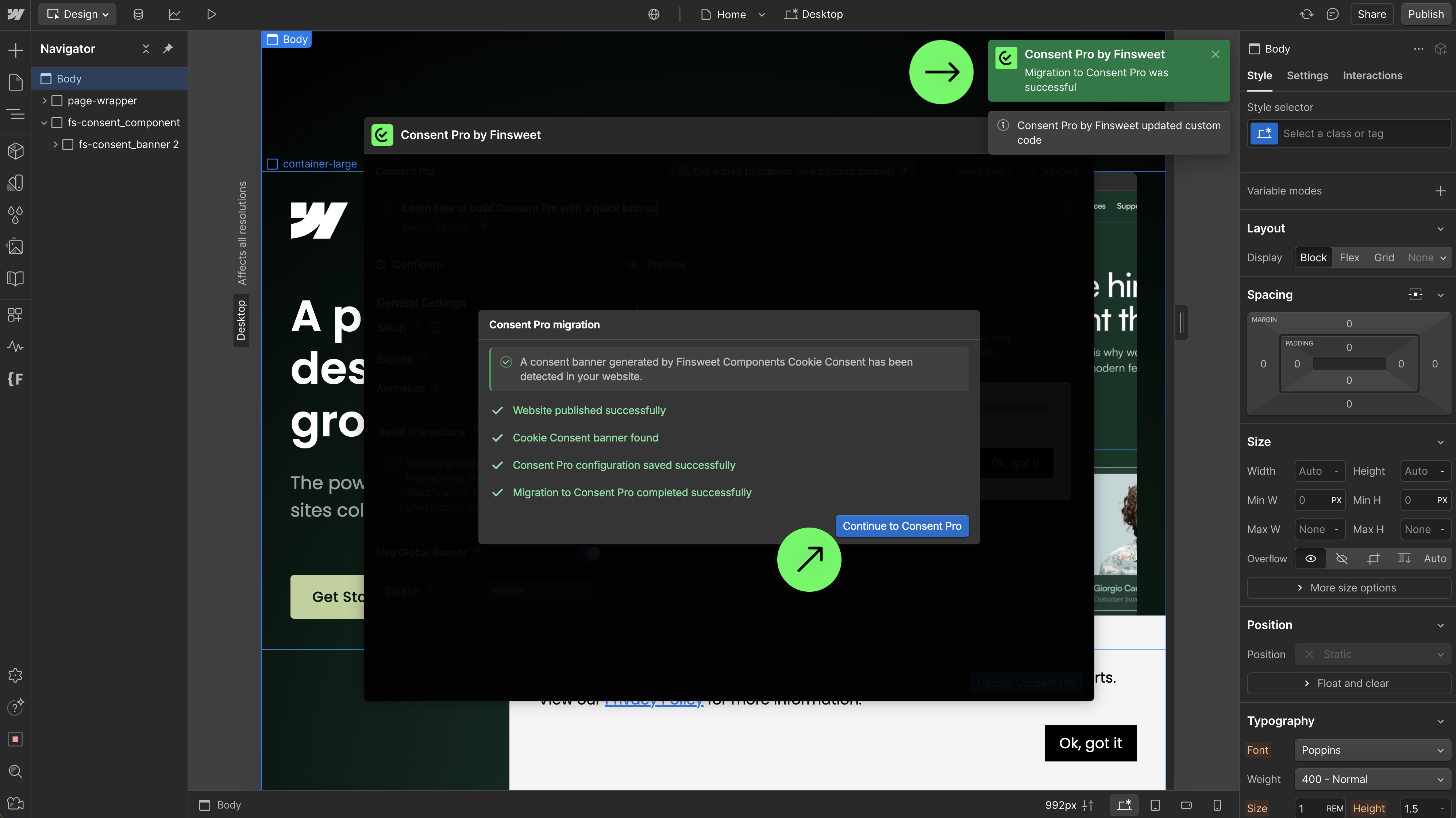Click the Share button
1456x818 pixels.
[1371, 14]
